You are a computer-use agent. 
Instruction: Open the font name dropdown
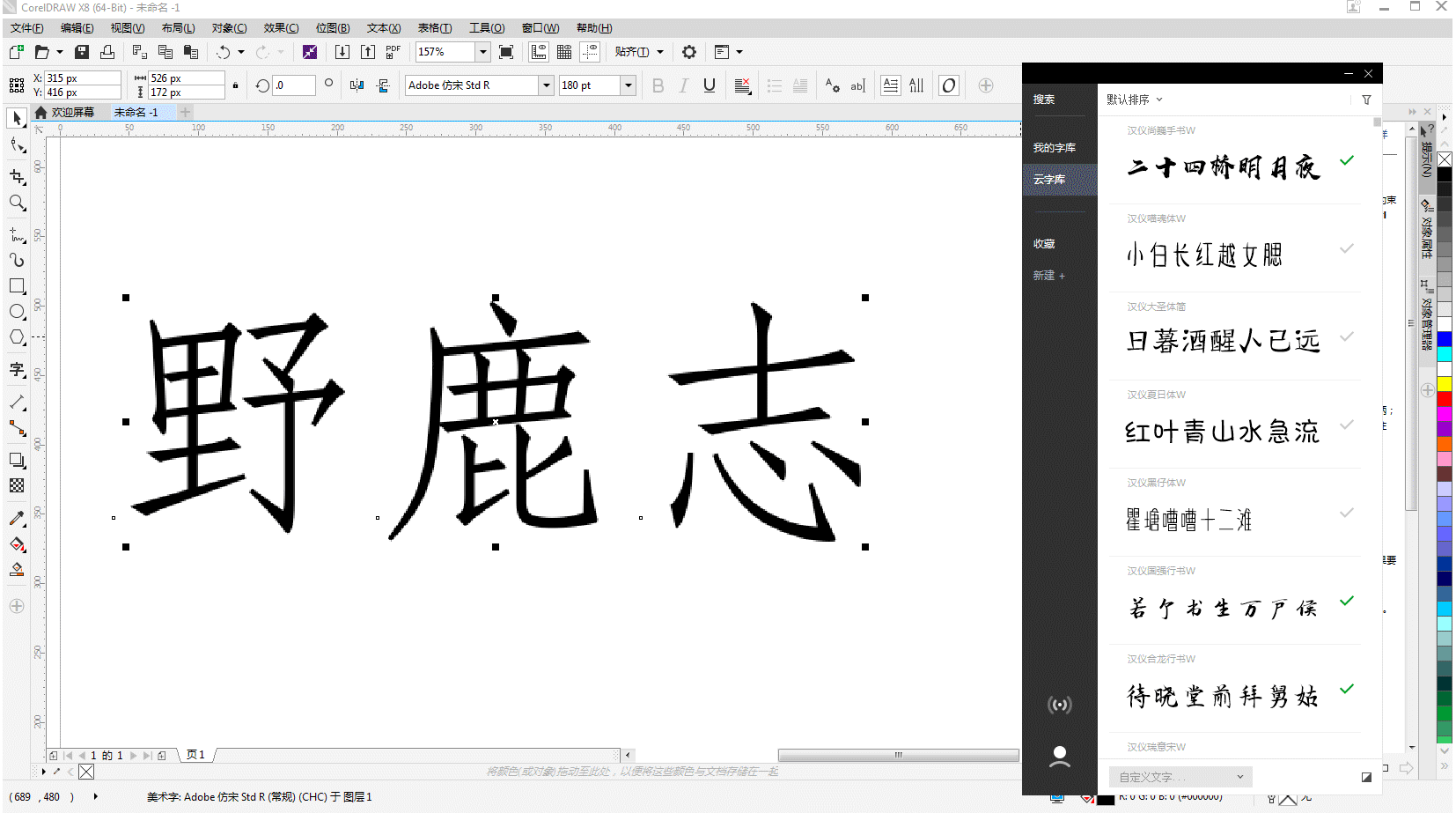[547, 85]
